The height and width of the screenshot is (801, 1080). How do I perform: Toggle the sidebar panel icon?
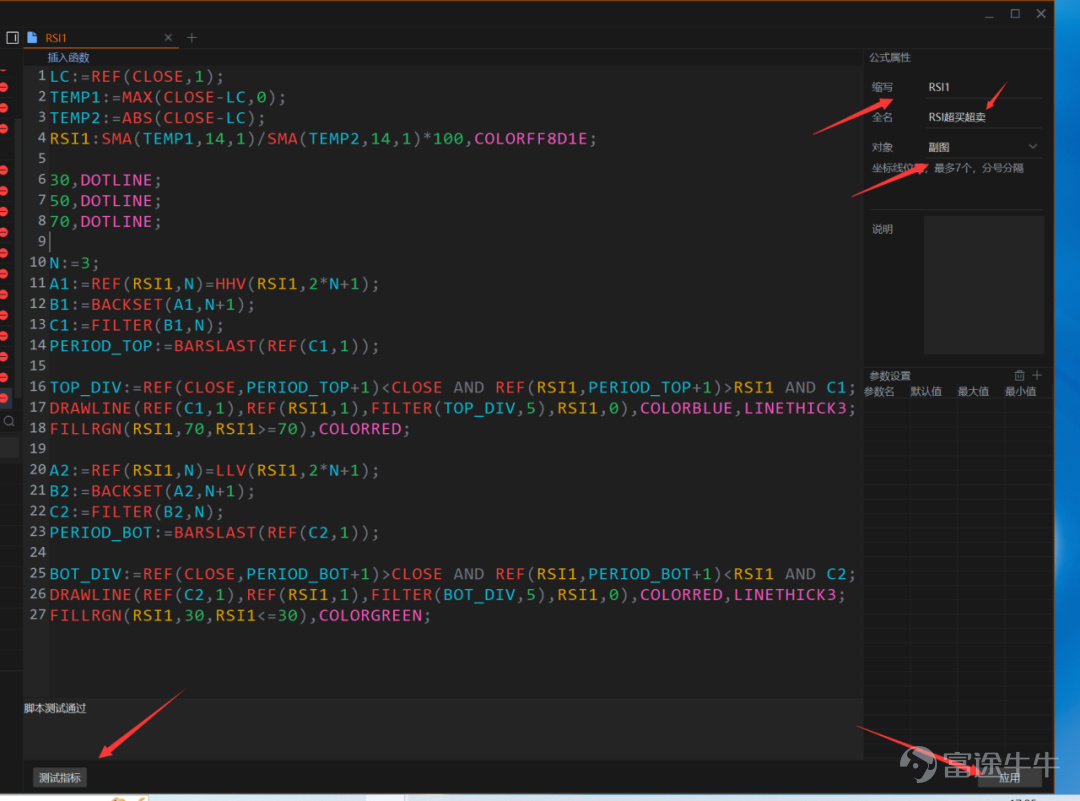[12, 38]
